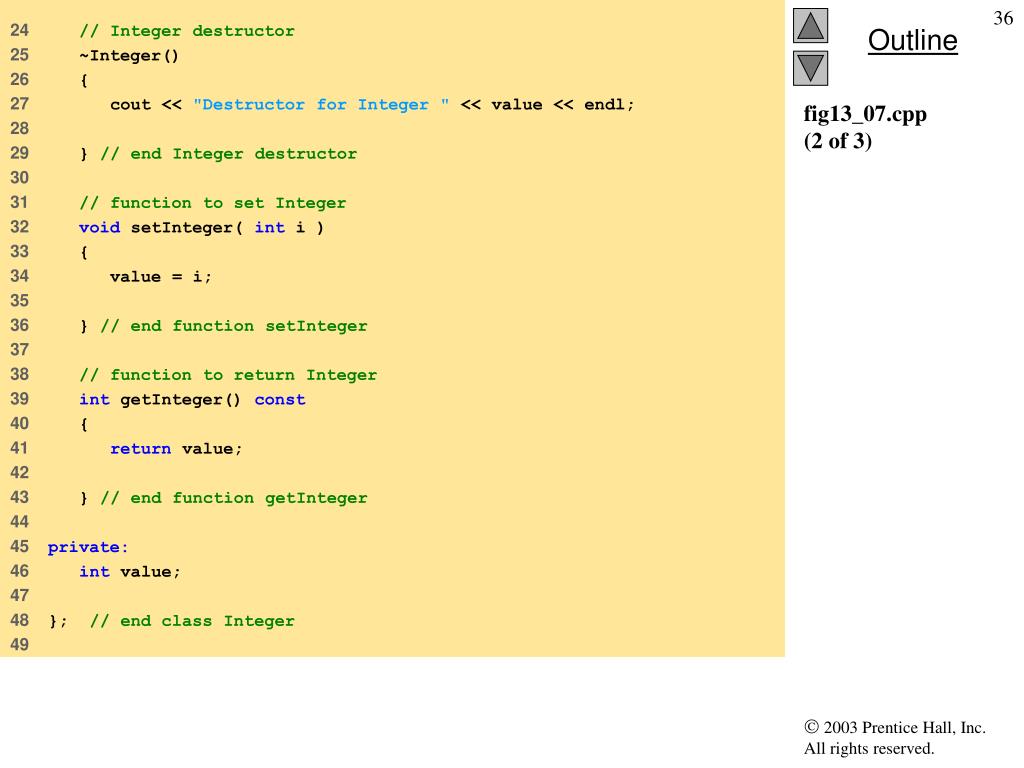The width and height of the screenshot is (1024, 768).
Task: Click the "// end class Integer" comment
Action: click(x=192, y=621)
